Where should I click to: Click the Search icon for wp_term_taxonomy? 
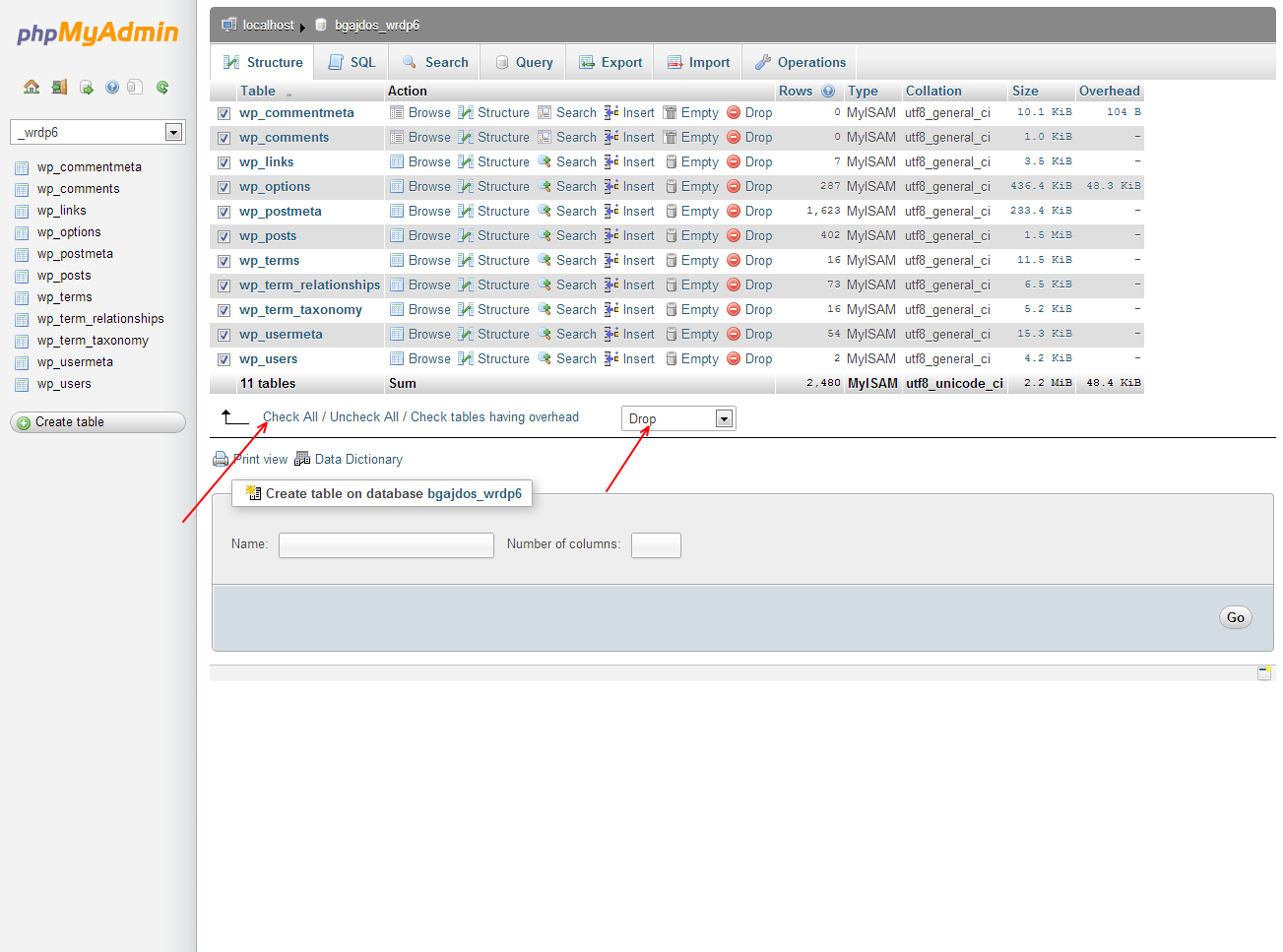pos(545,309)
